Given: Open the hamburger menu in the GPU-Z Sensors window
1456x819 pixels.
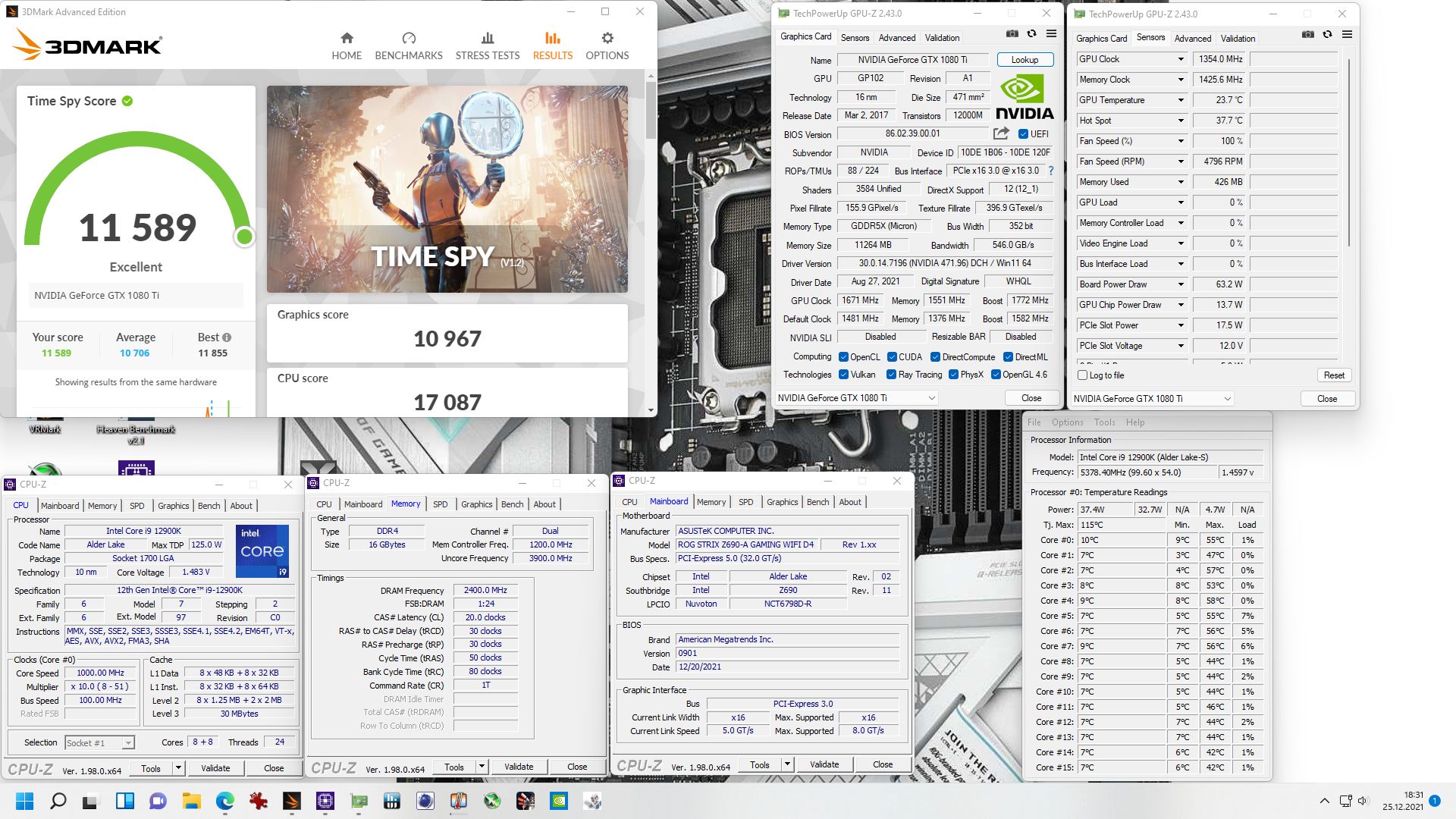Looking at the screenshot, I should (1347, 35).
